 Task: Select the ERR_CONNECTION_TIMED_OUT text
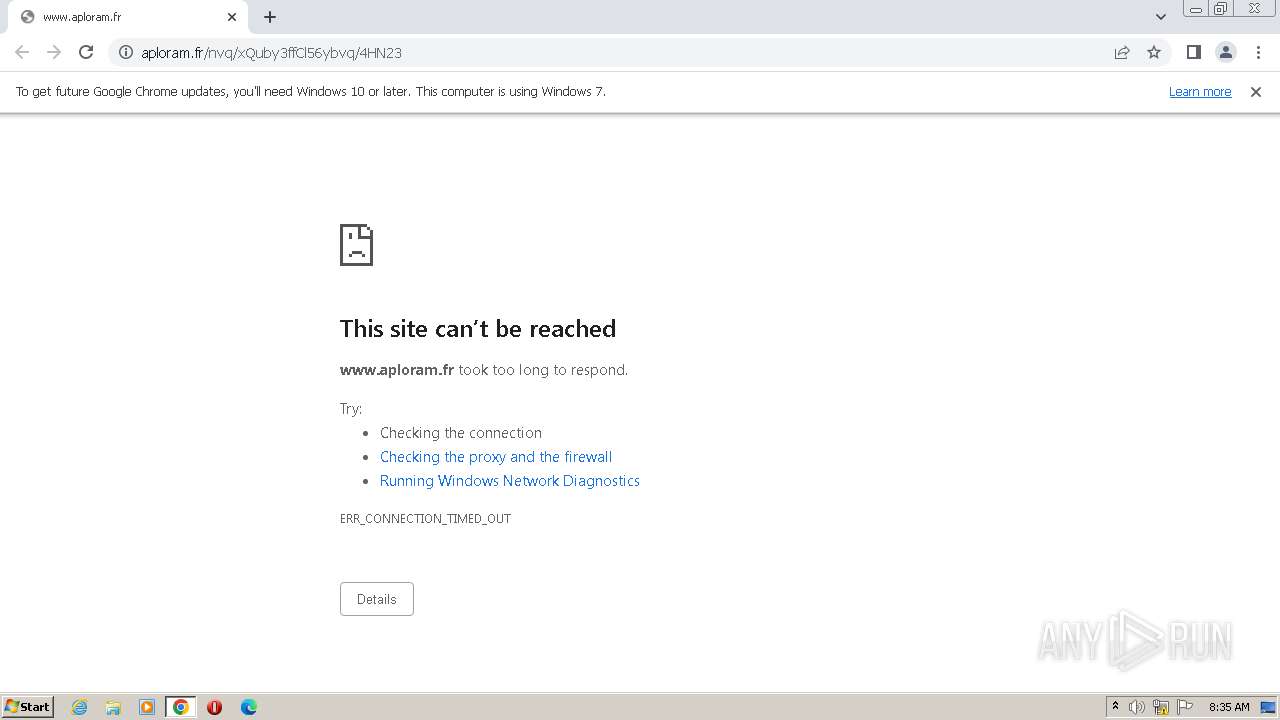tap(425, 519)
